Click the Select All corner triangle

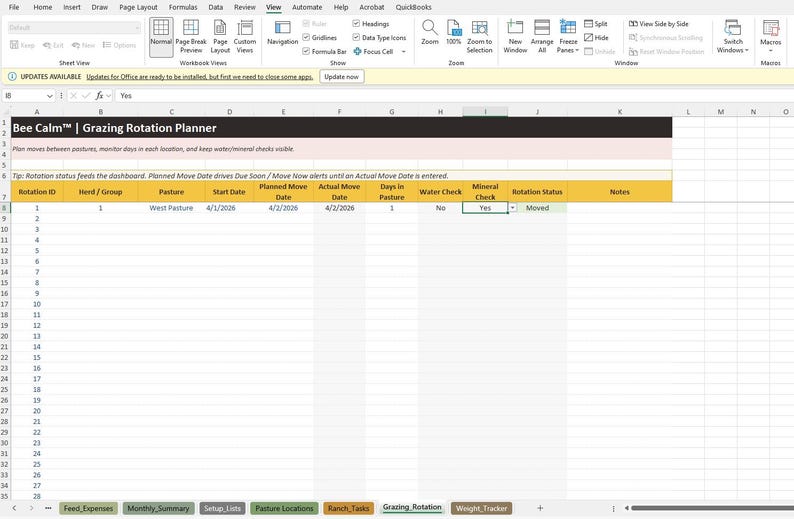(6, 111)
